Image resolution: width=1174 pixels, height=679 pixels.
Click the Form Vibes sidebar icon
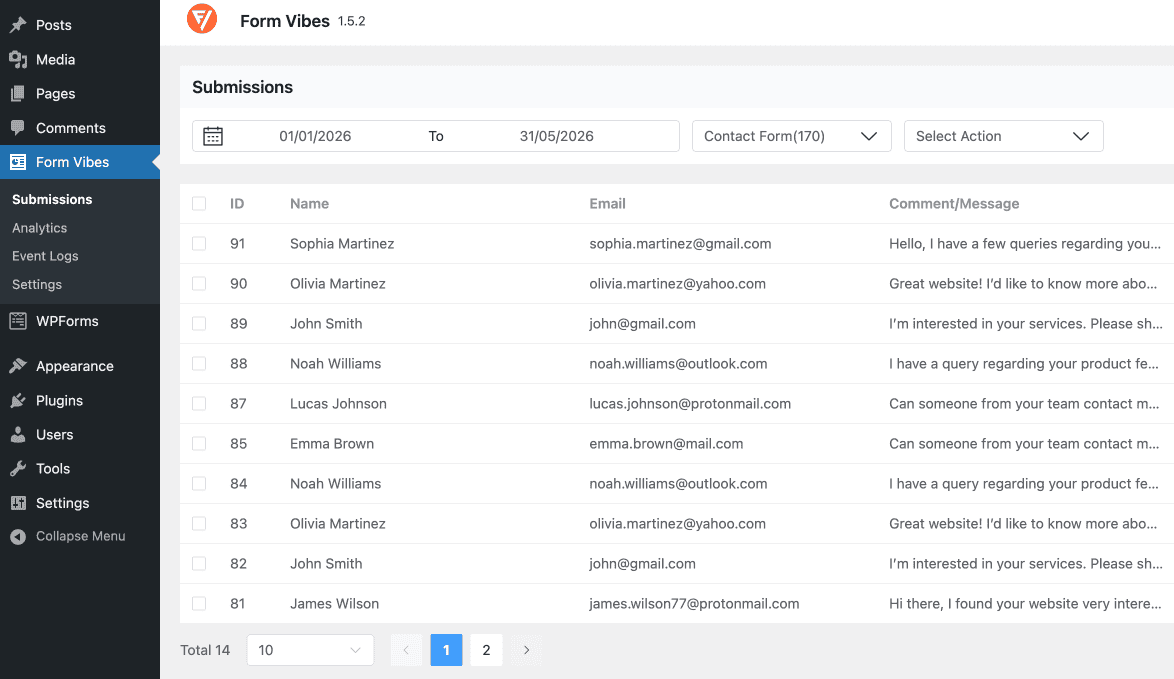[18, 162]
